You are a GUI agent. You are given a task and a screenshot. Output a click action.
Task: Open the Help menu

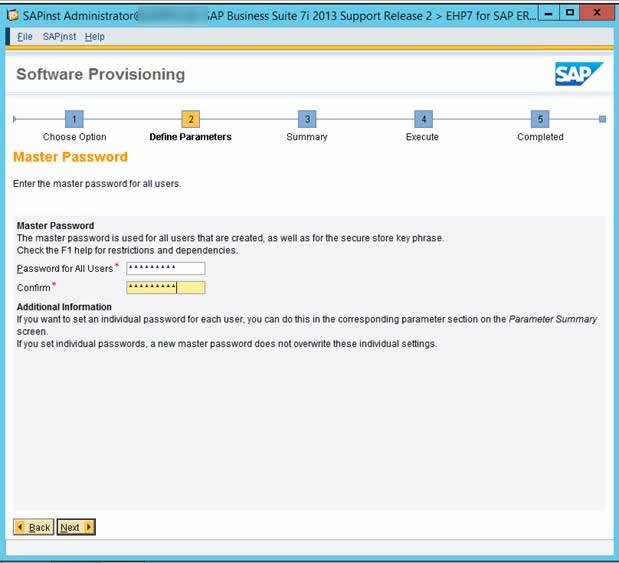[x=94, y=37]
